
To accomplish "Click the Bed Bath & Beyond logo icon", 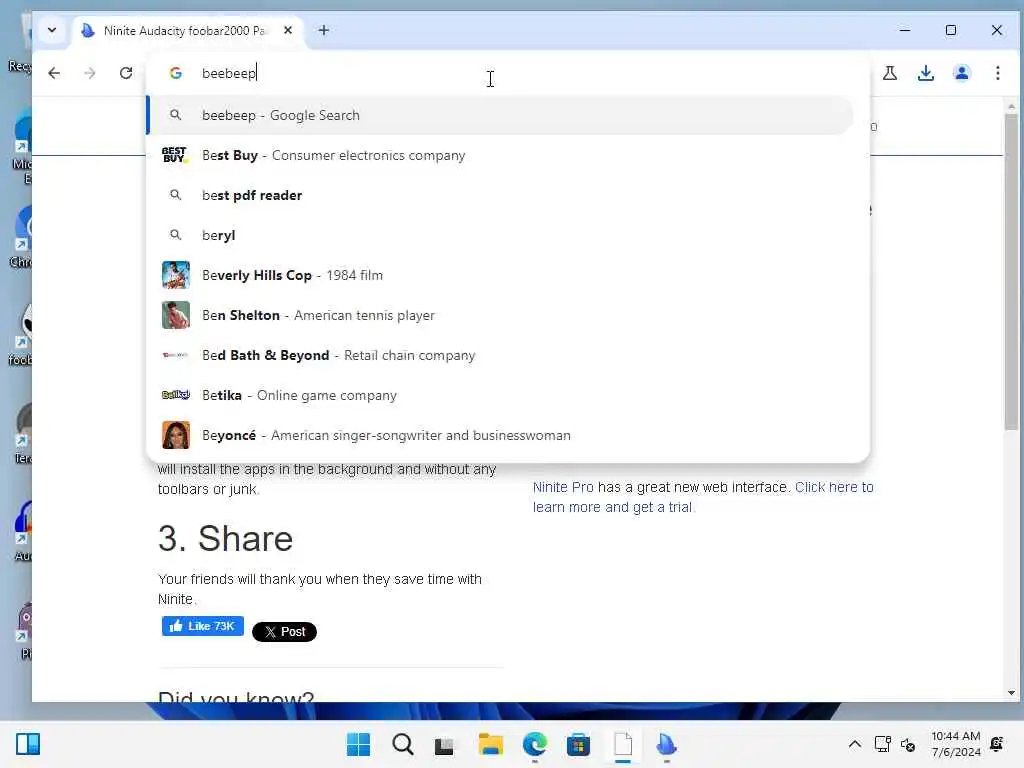I will (176, 355).
